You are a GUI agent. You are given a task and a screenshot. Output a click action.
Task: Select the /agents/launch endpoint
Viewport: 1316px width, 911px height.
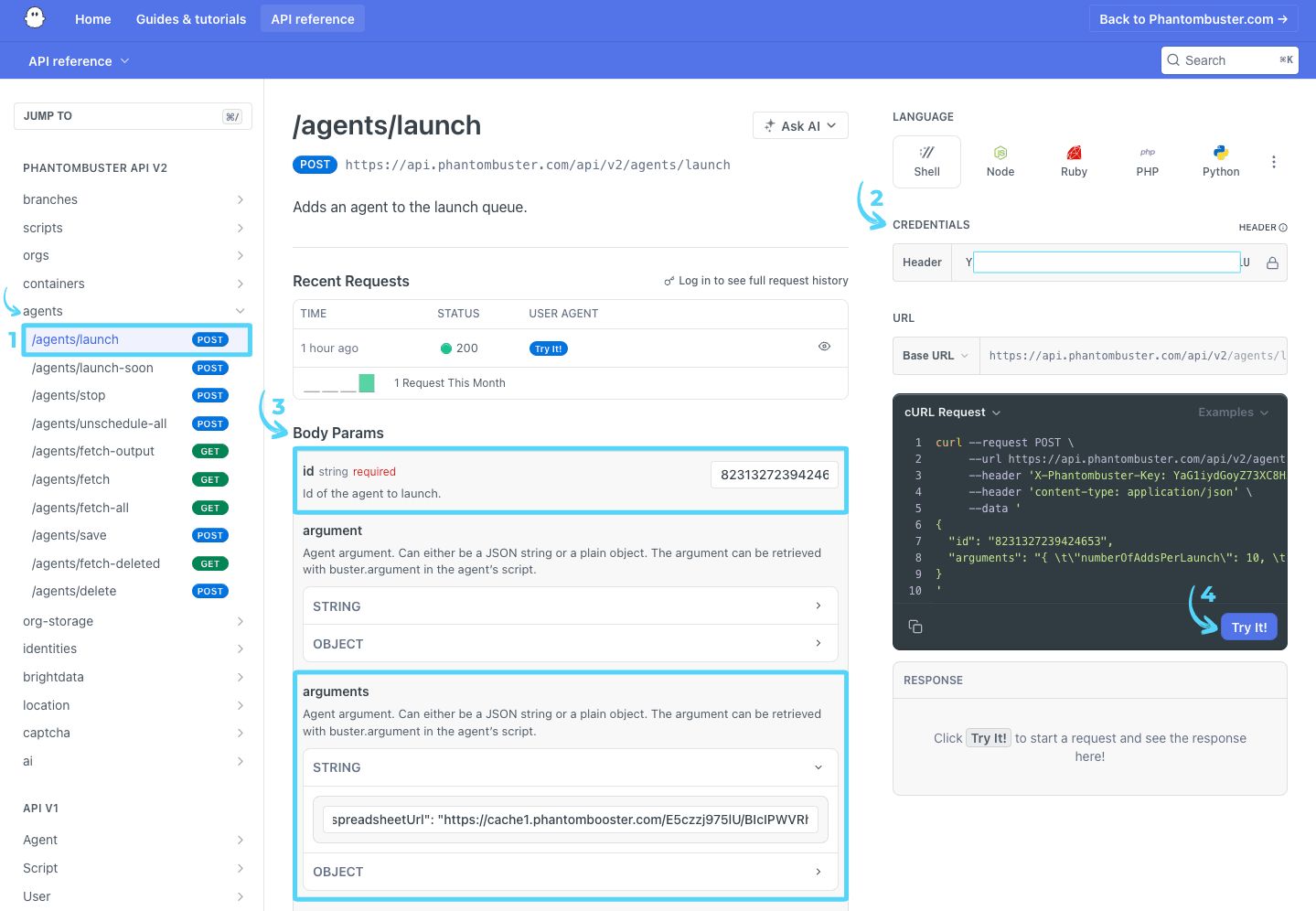(137, 339)
